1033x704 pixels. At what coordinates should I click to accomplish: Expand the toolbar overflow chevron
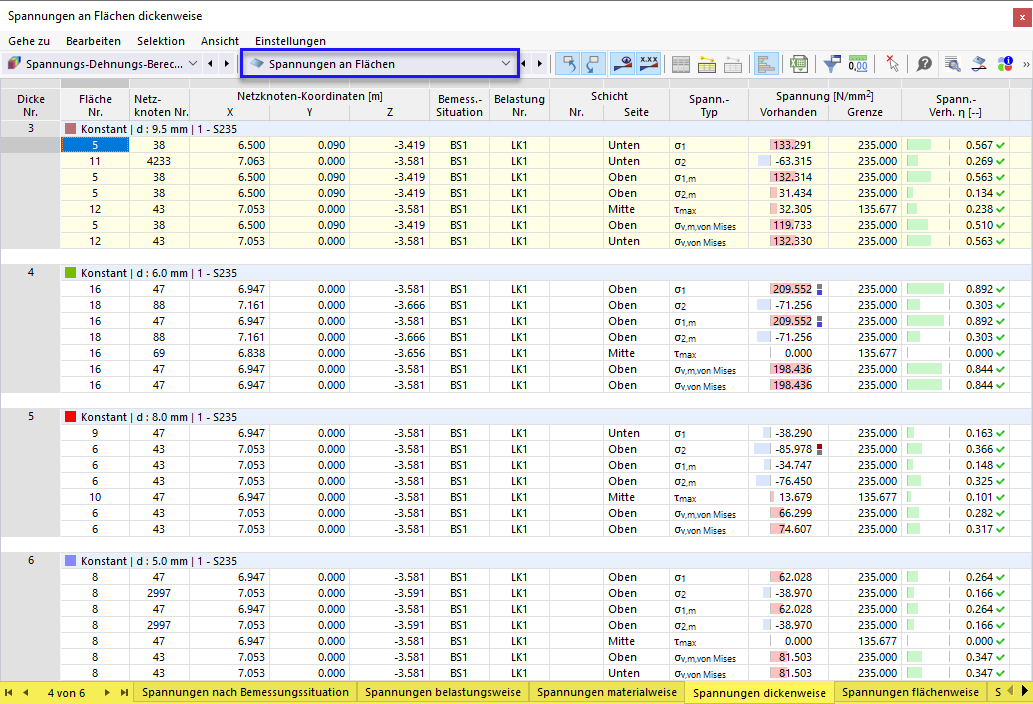pyautogui.click(x=1026, y=64)
